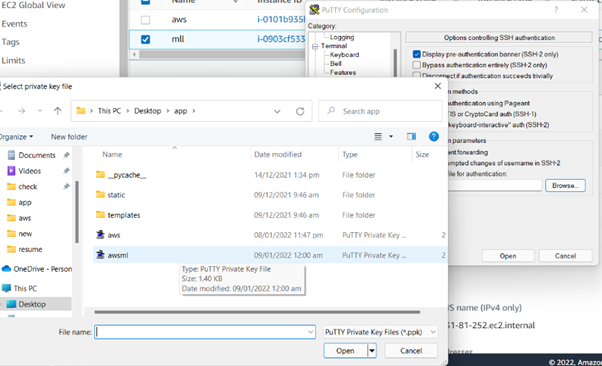Image resolution: width=602 pixels, height=366 pixels.
Task: Sort by the Type column header
Action: 350,154
